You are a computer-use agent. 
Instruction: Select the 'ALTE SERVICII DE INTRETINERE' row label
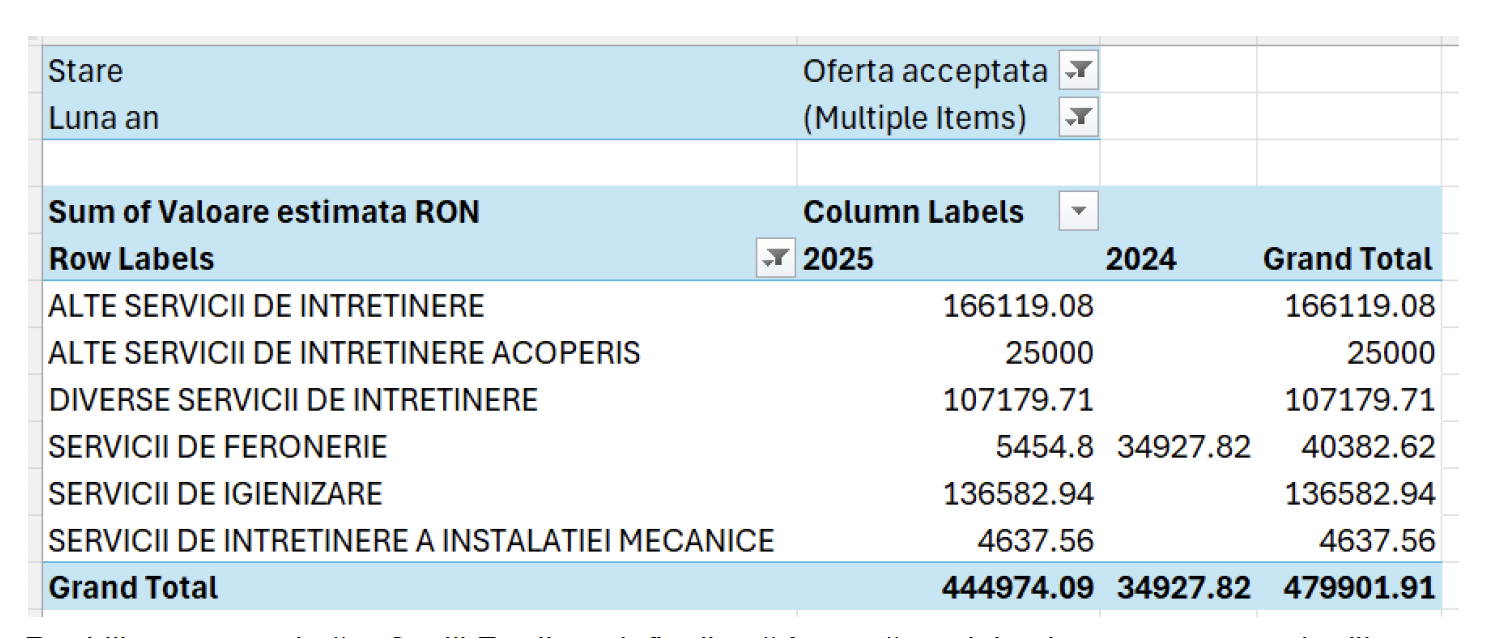point(266,306)
